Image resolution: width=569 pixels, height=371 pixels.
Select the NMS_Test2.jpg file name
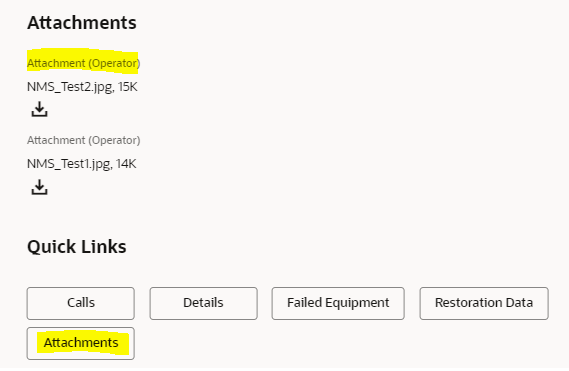(70, 87)
